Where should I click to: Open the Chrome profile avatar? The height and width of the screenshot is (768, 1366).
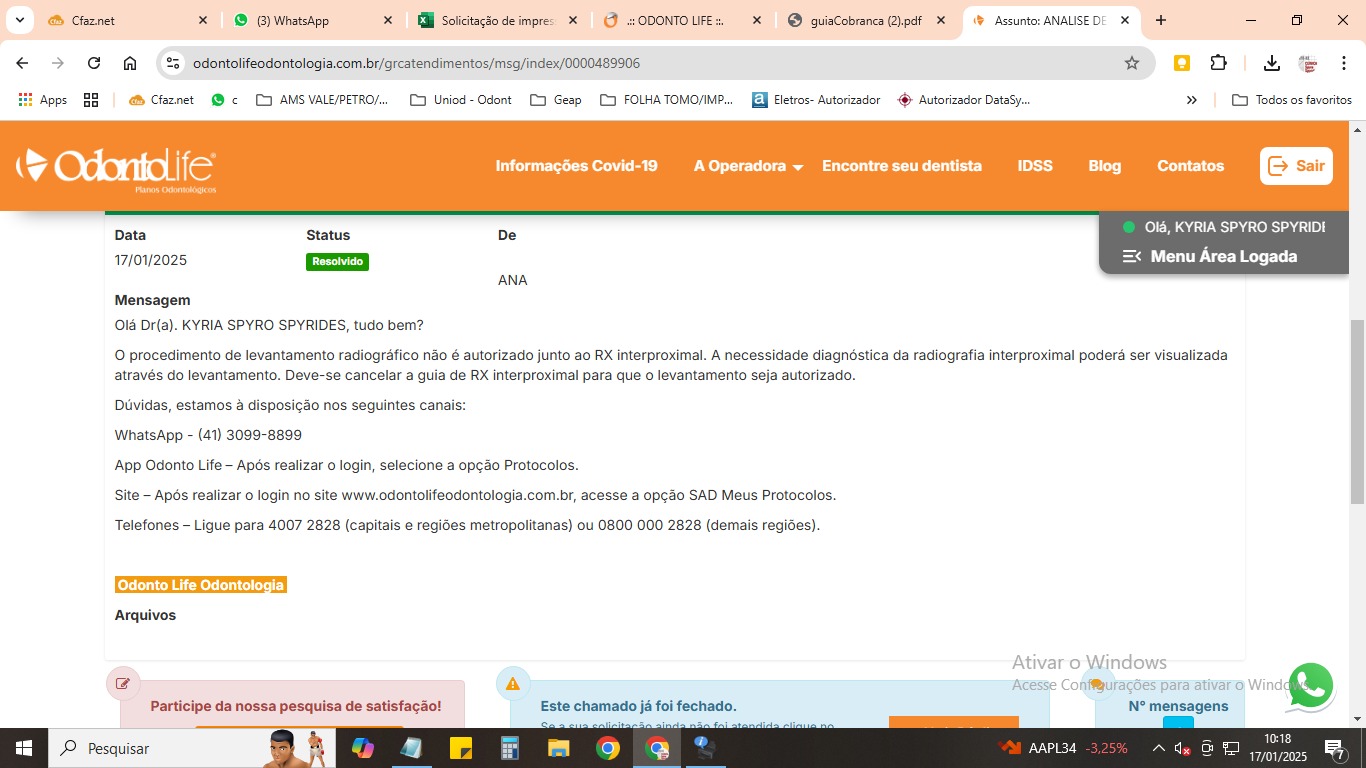(1308, 63)
